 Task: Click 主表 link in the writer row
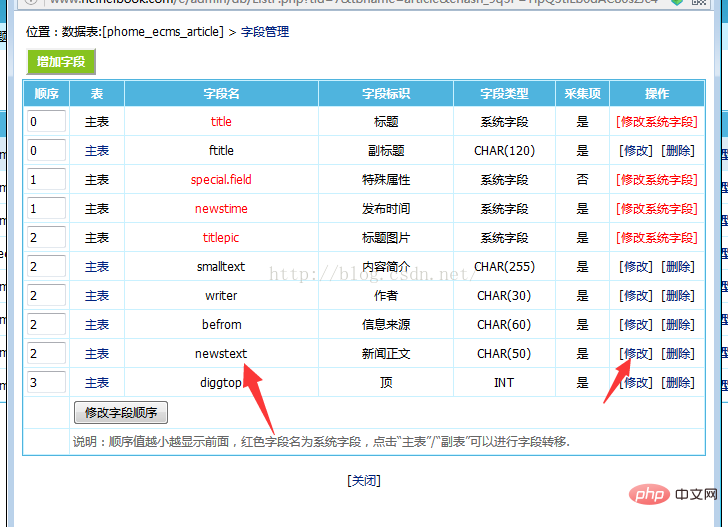[x=97, y=296]
